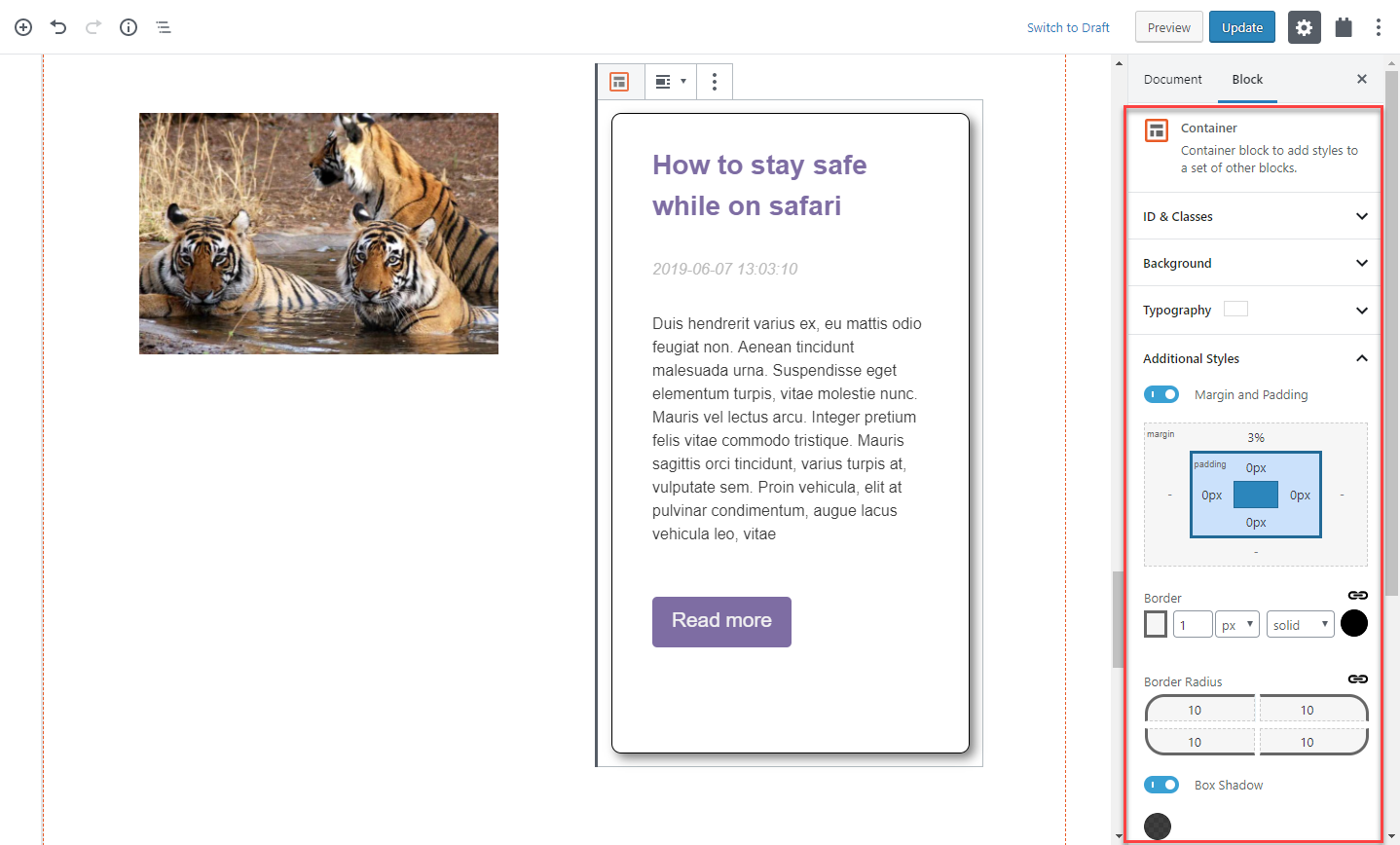Expand the ID & Classes panel
The width and height of the screenshot is (1400, 845).
[x=1254, y=216]
